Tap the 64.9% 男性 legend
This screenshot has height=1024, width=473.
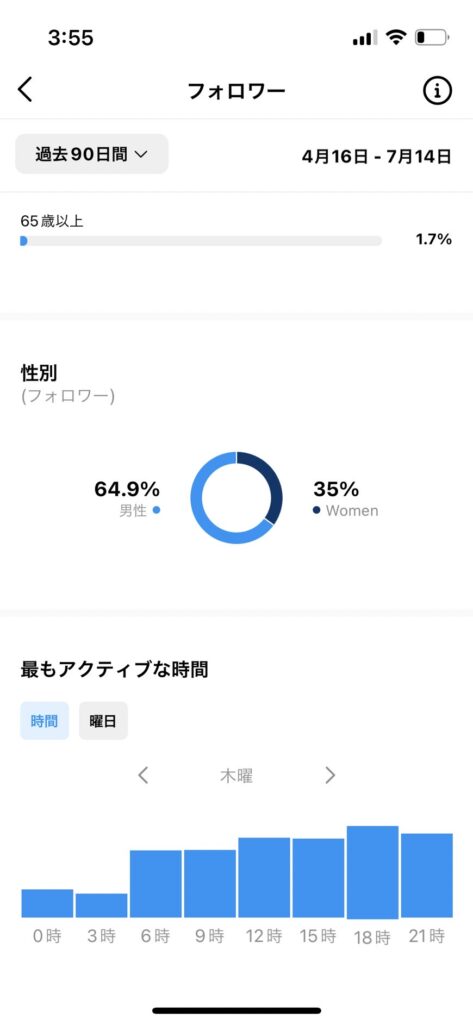pyautogui.click(x=127, y=499)
